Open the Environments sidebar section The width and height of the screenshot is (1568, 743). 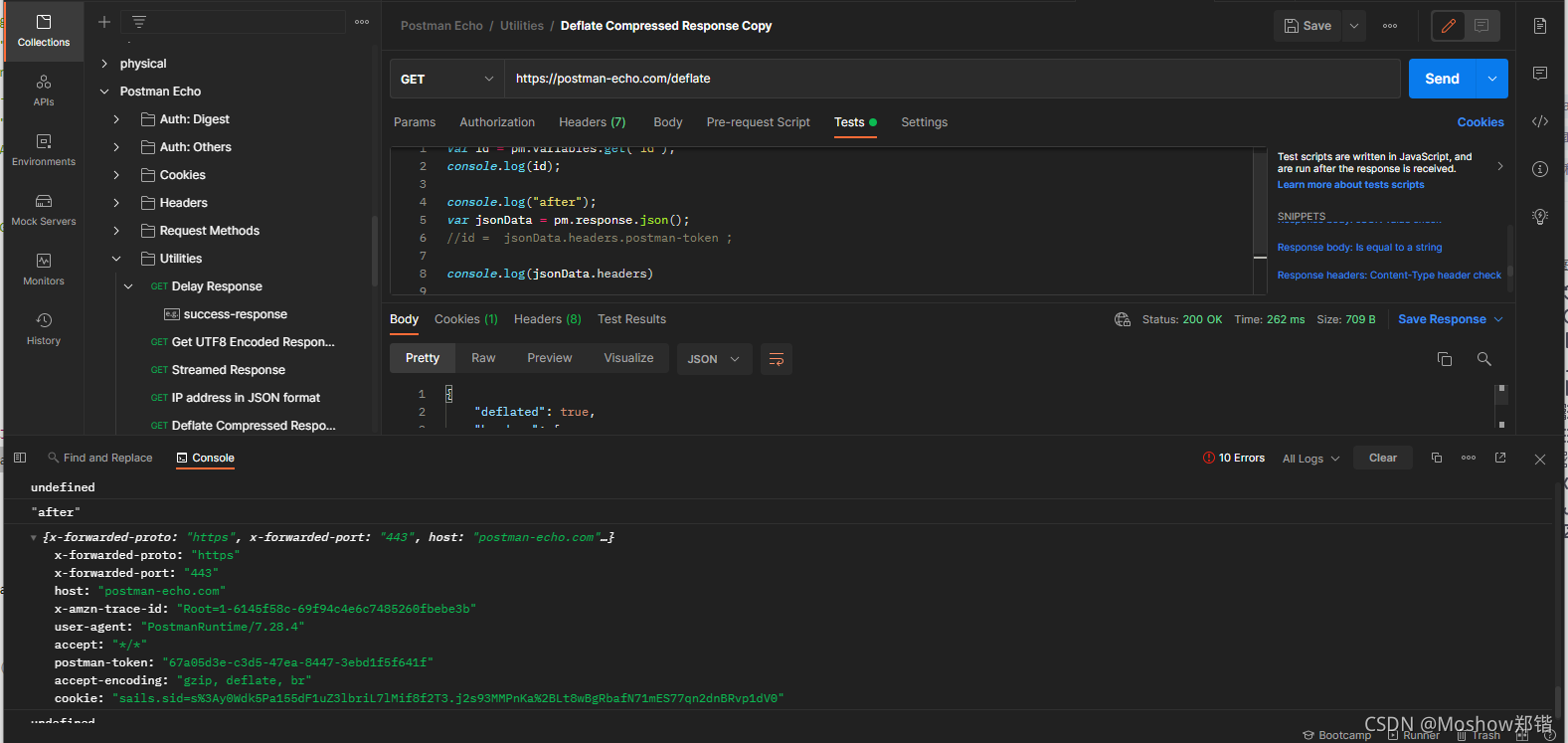click(44, 150)
